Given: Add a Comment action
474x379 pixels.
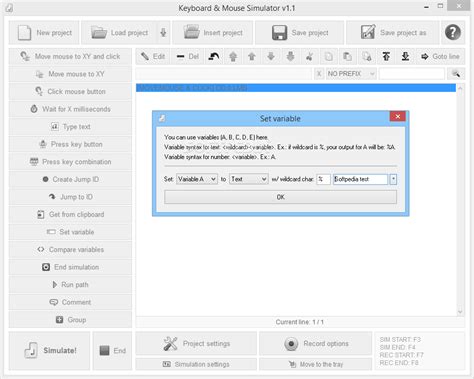Looking at the screenshot, I should (70, 302).
